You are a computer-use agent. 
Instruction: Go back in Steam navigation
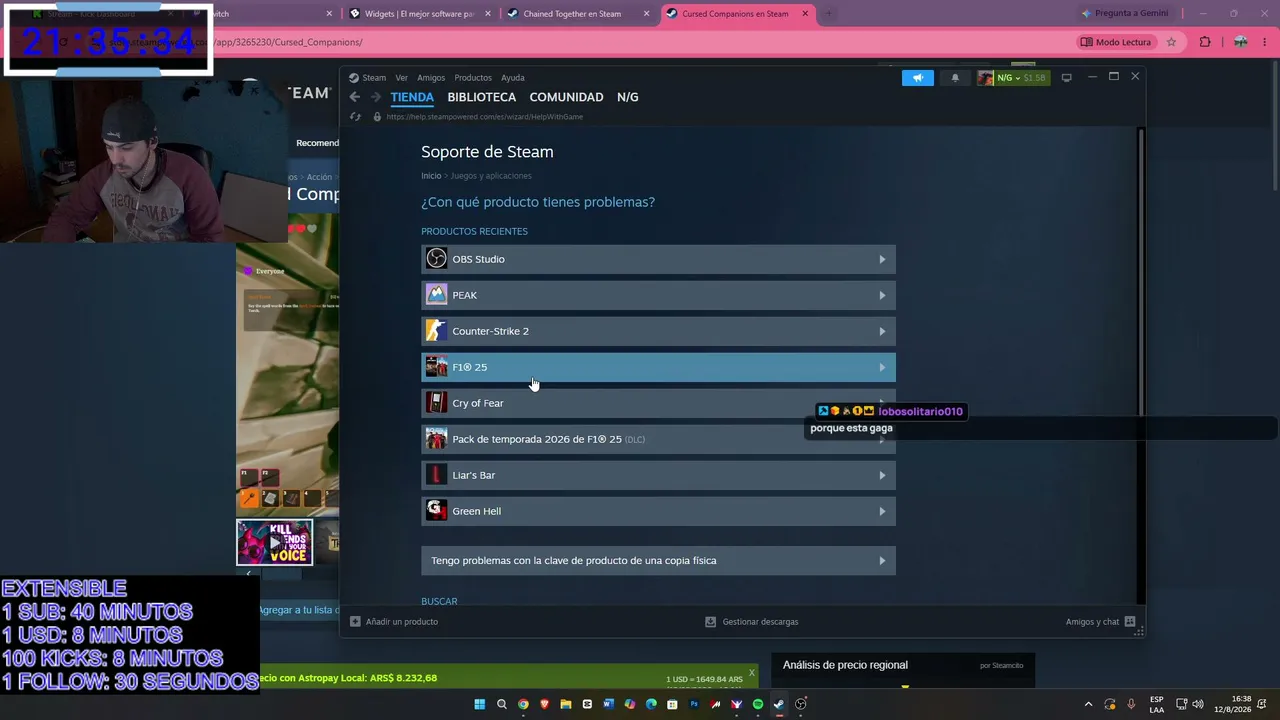pos(355,97)
